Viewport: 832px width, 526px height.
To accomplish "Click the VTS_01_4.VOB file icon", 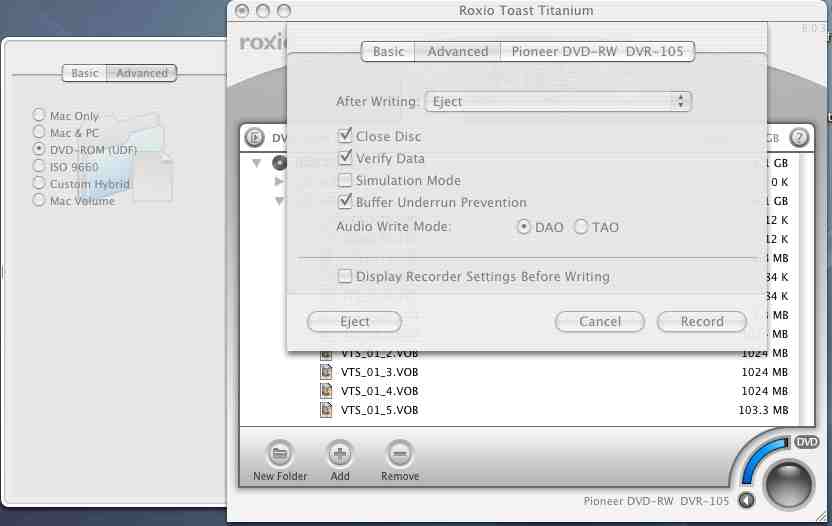I will click(x=326, y=391).
